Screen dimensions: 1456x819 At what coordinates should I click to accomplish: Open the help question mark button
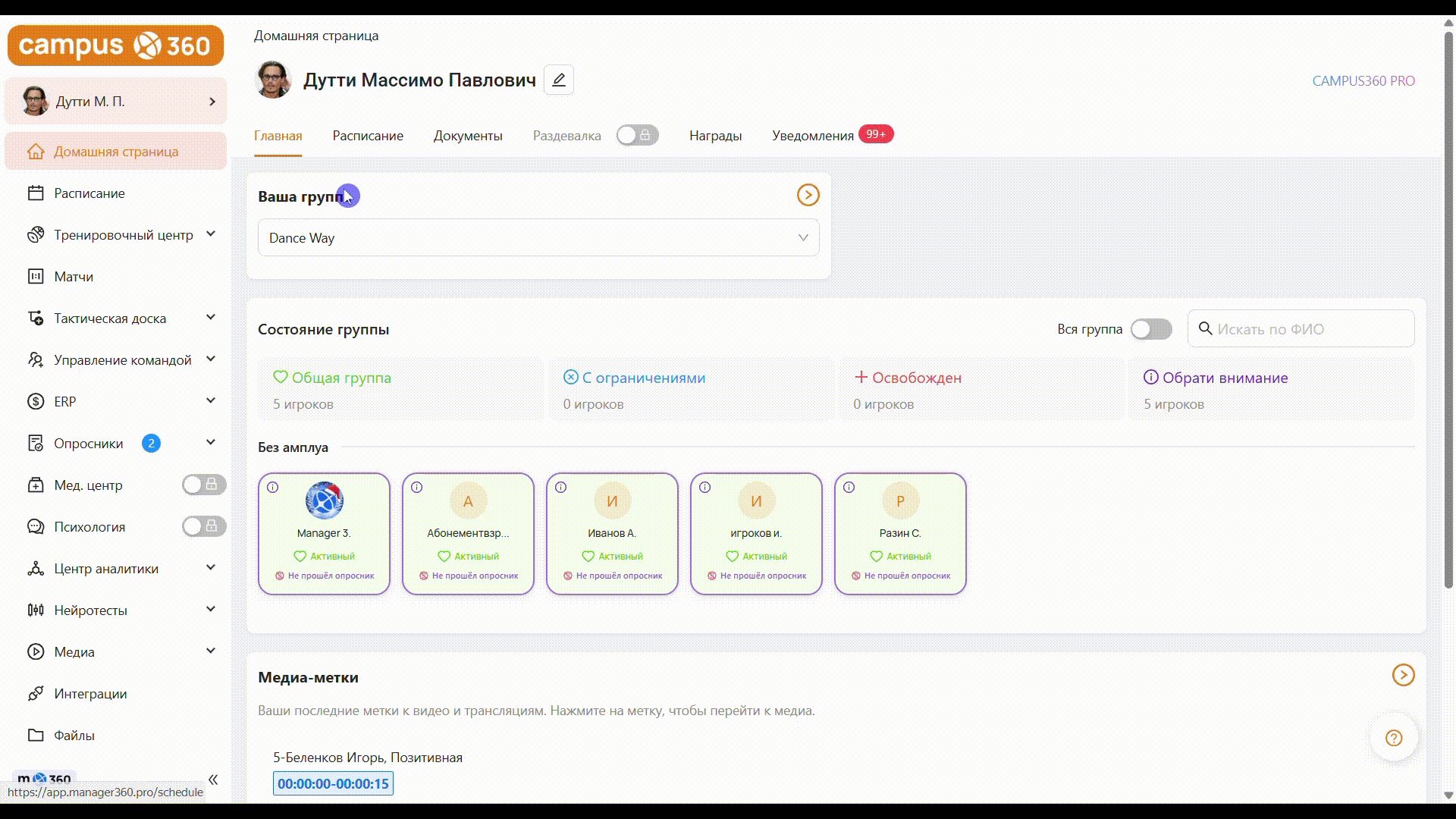click(x=1393, y=738)
